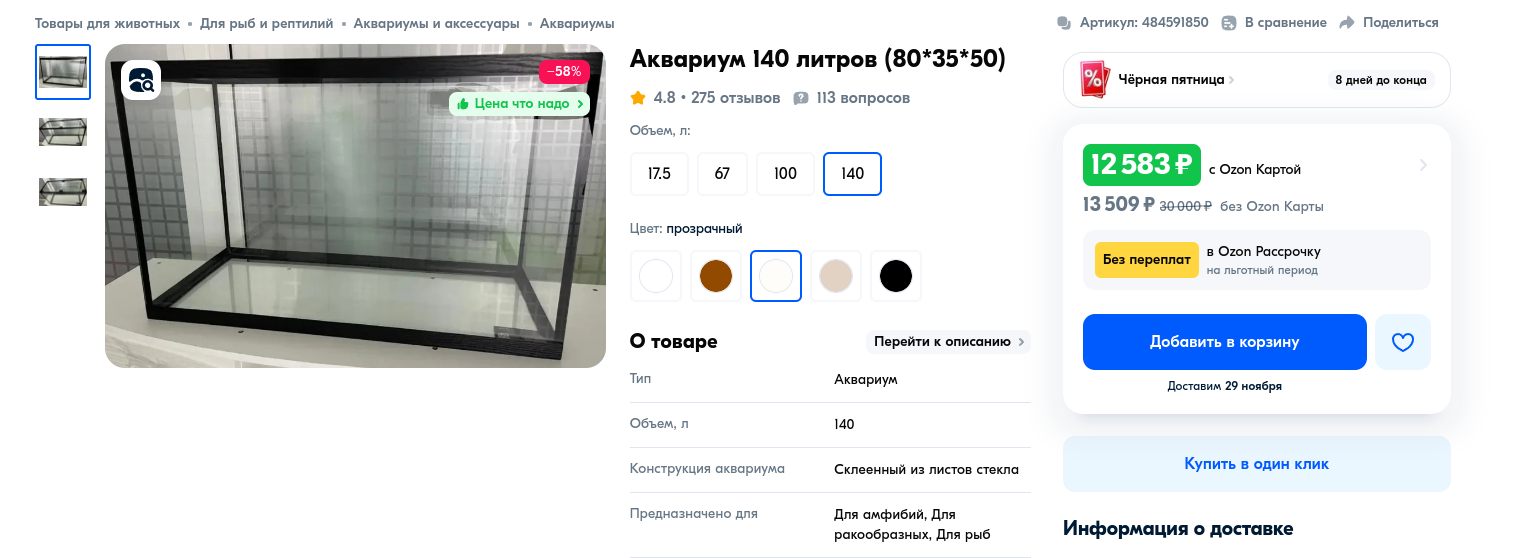Expand price details arrow near Ozon Картой
Screen dimensions: 1521x558
click(1423, 165)
